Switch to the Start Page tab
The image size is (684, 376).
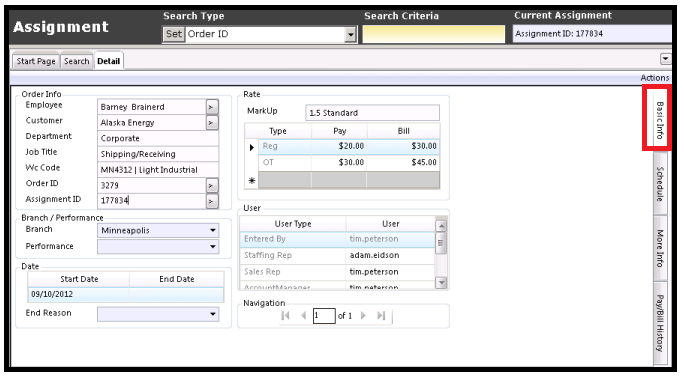click(36, 62)
